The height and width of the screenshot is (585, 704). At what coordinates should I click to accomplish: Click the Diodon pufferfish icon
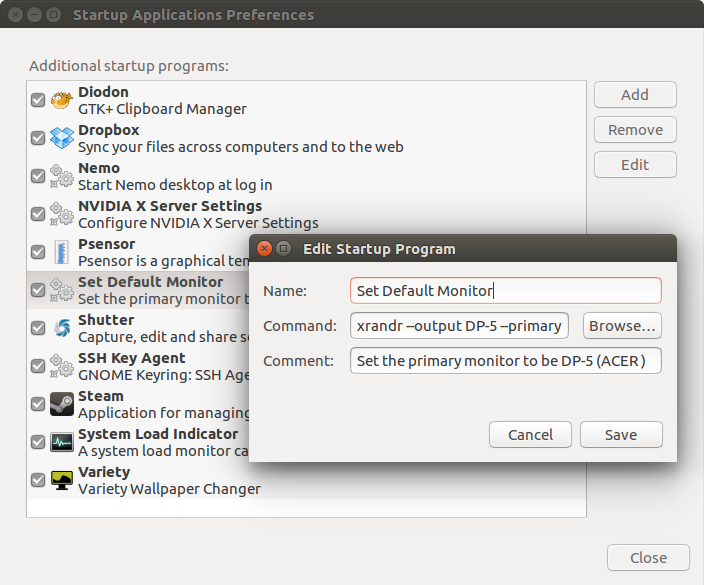coord(62,100)
